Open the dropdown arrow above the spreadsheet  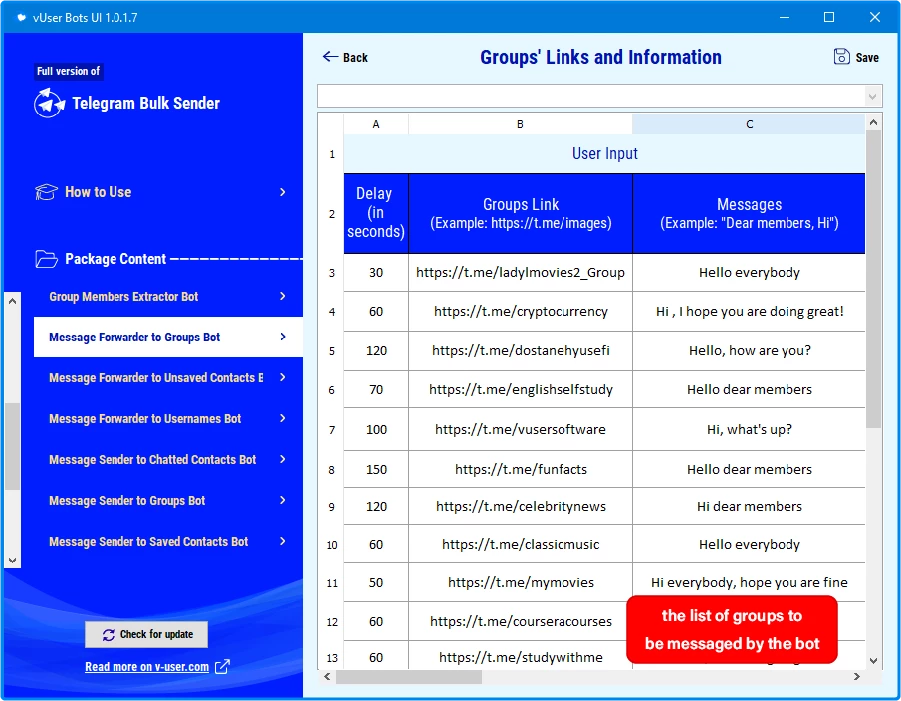[872, 97]
